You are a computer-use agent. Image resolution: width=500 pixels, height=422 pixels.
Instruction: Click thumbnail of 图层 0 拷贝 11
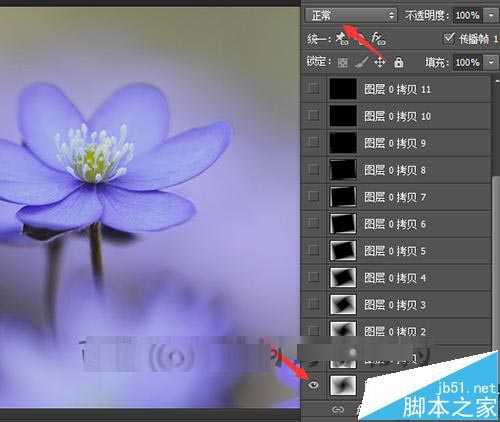coord(343,89)
